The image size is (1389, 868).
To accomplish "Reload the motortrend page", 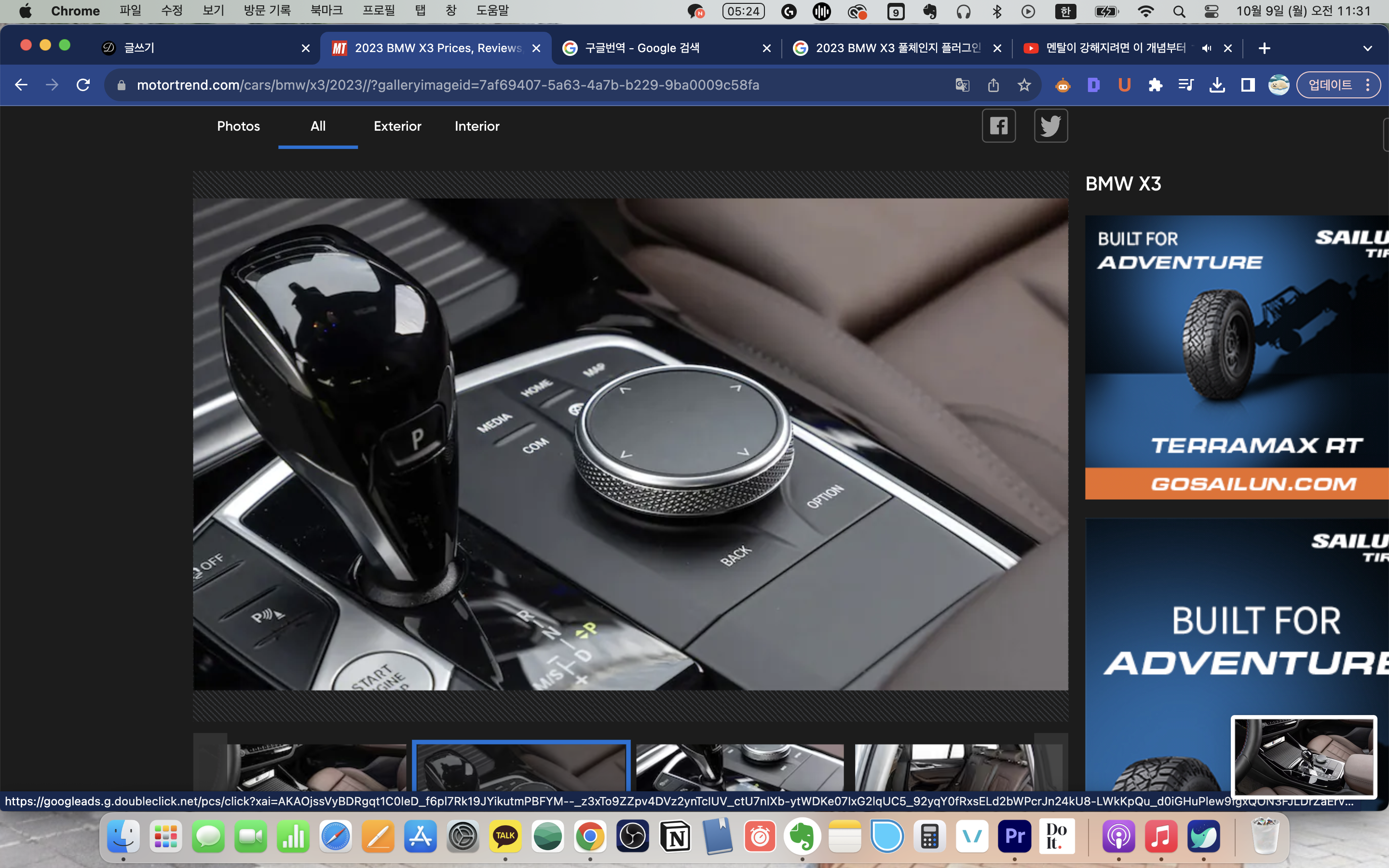I will click(83, 85).
